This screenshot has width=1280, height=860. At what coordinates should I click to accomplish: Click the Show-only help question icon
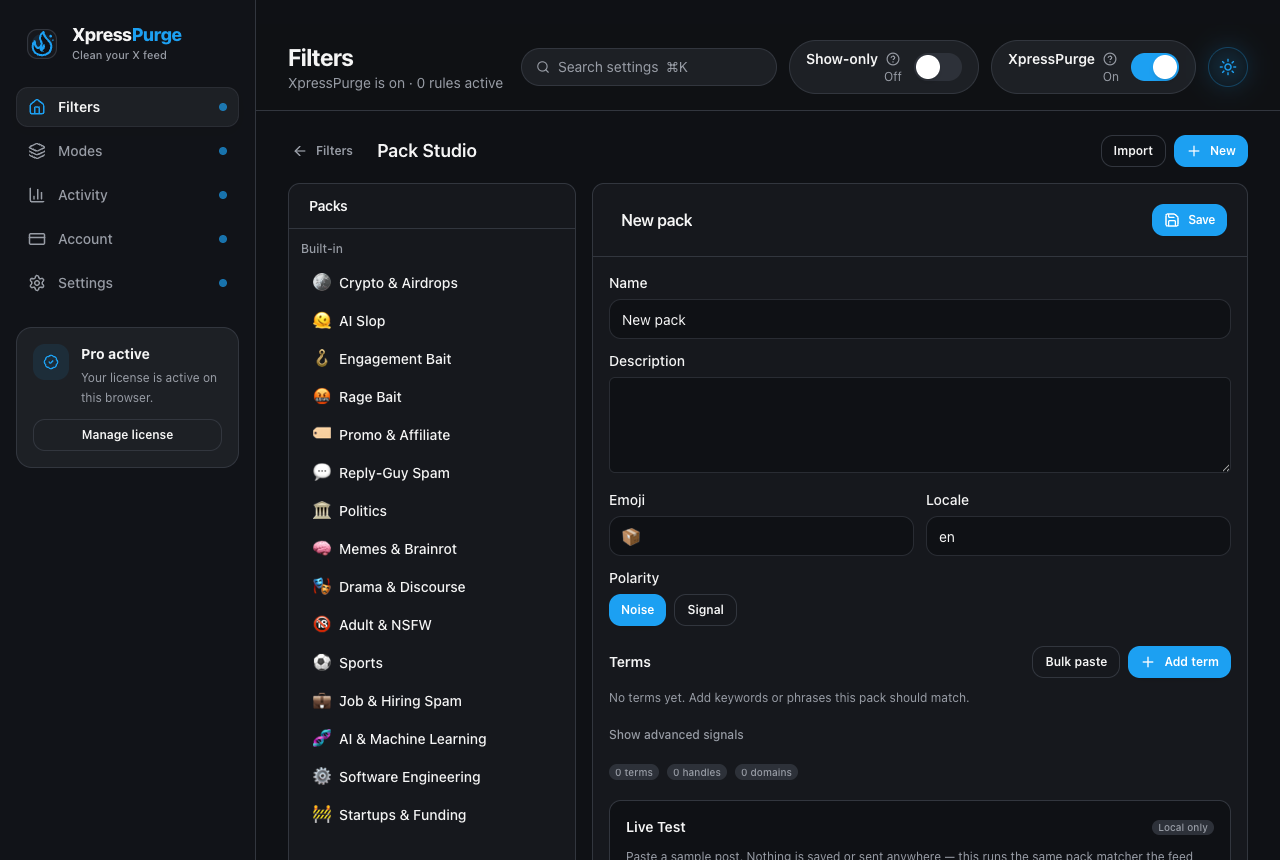(893, 59)
